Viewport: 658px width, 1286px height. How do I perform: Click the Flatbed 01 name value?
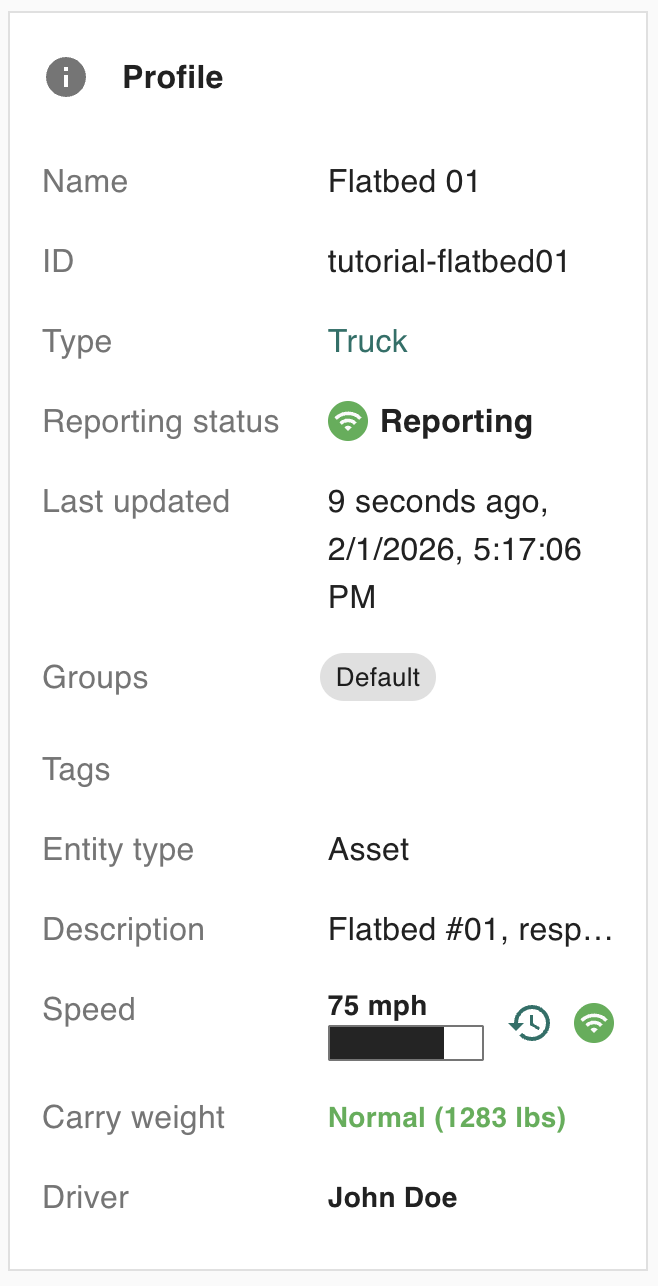click(404, 181)
